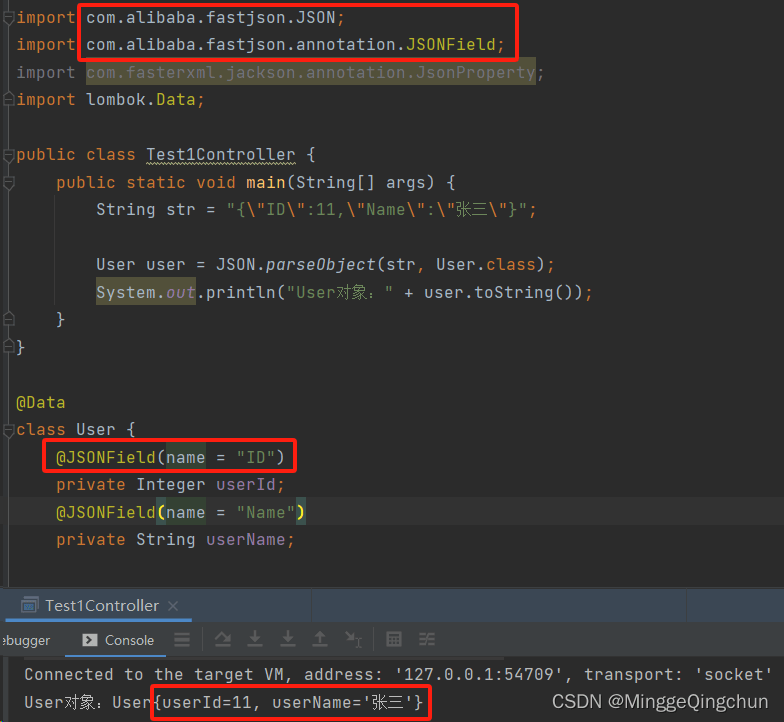Click the parseObject method call
This screenshot has width=784, height=722.
(x=320, y=264)
